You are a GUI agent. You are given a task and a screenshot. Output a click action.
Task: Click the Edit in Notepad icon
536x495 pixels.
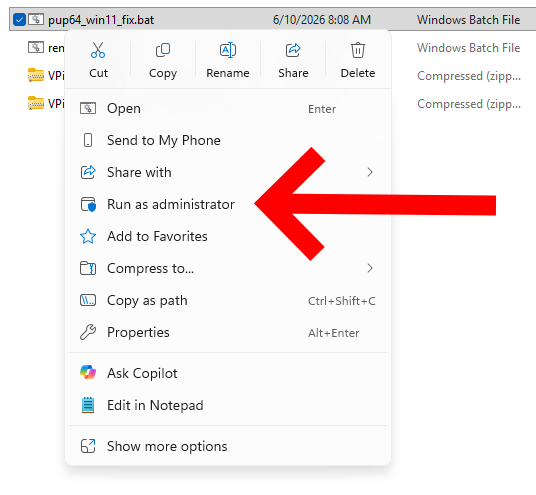point(88,405)
